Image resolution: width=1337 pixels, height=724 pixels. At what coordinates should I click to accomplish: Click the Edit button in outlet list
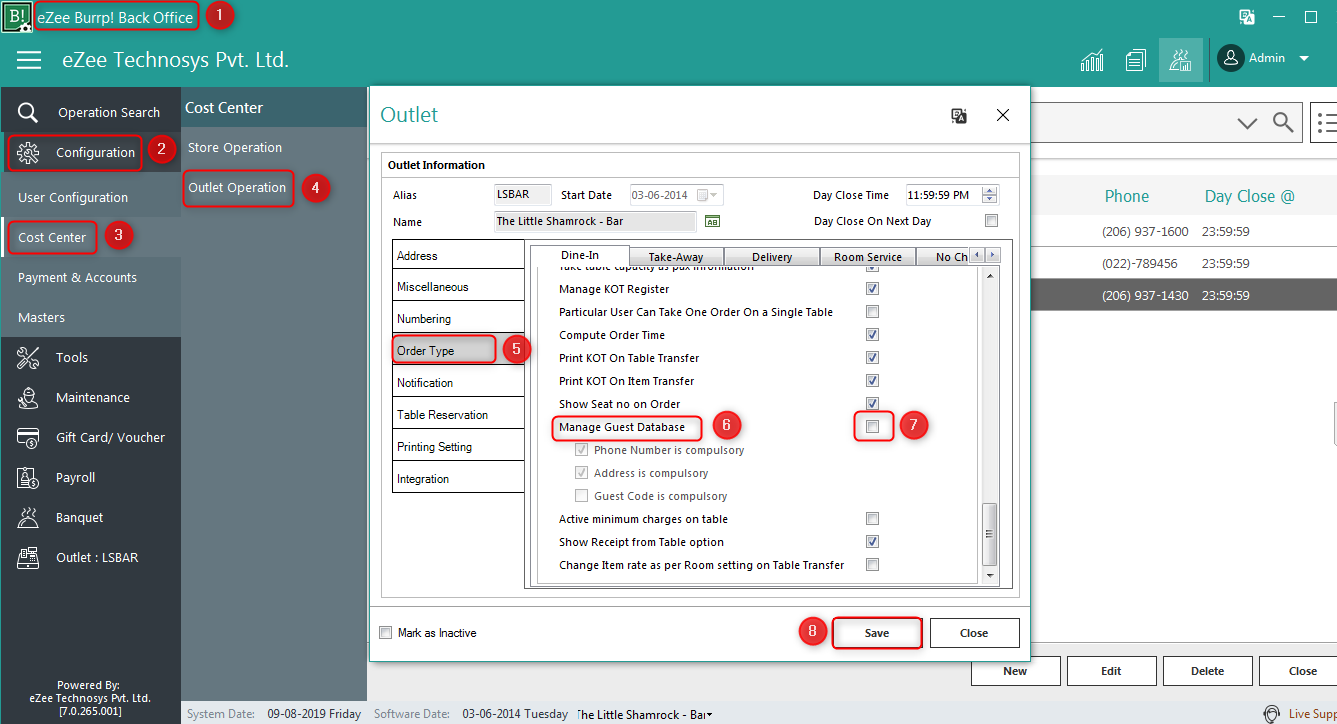(x=1111, y=671)
